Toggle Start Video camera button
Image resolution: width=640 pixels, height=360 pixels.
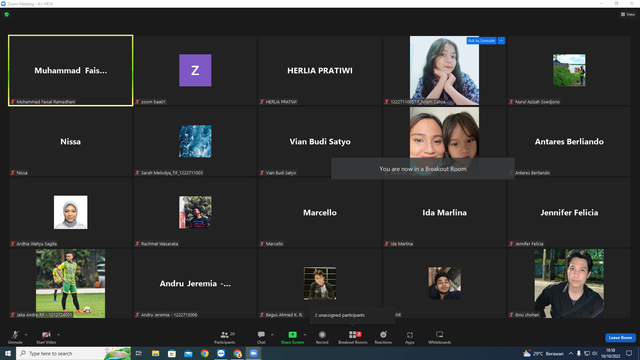click(46, 337)
